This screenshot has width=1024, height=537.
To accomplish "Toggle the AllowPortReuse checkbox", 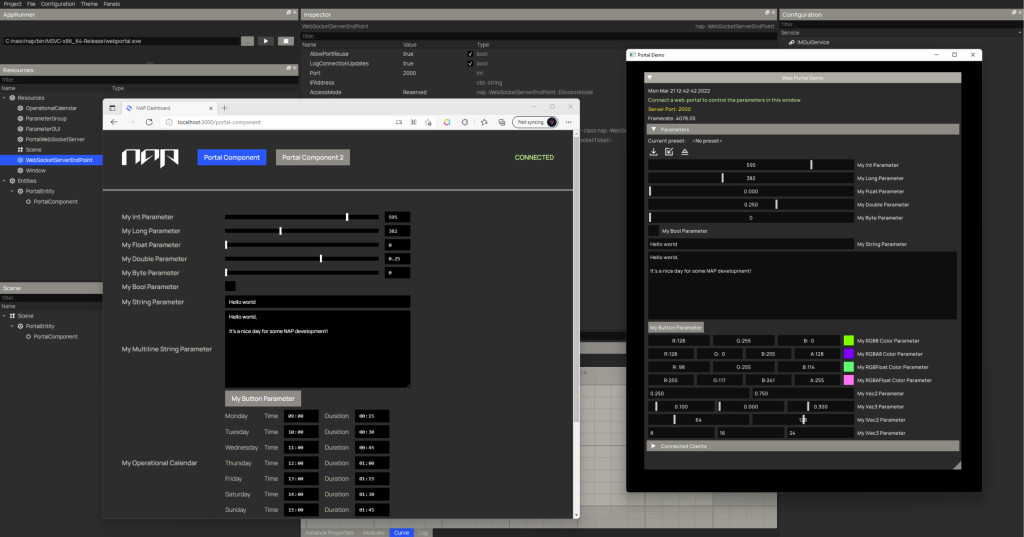I will click(x=470, y=54).
